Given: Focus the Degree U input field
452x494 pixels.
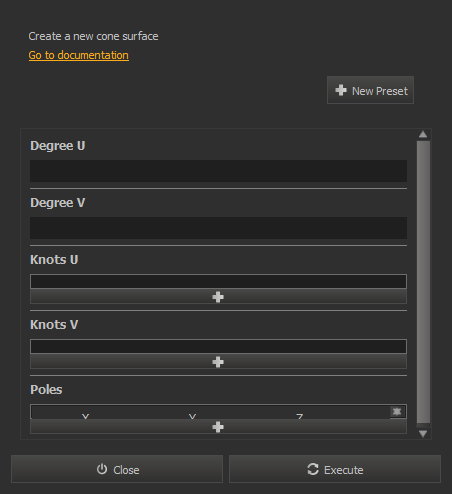Looking at the screenshot, I should [x=218, y=171].
